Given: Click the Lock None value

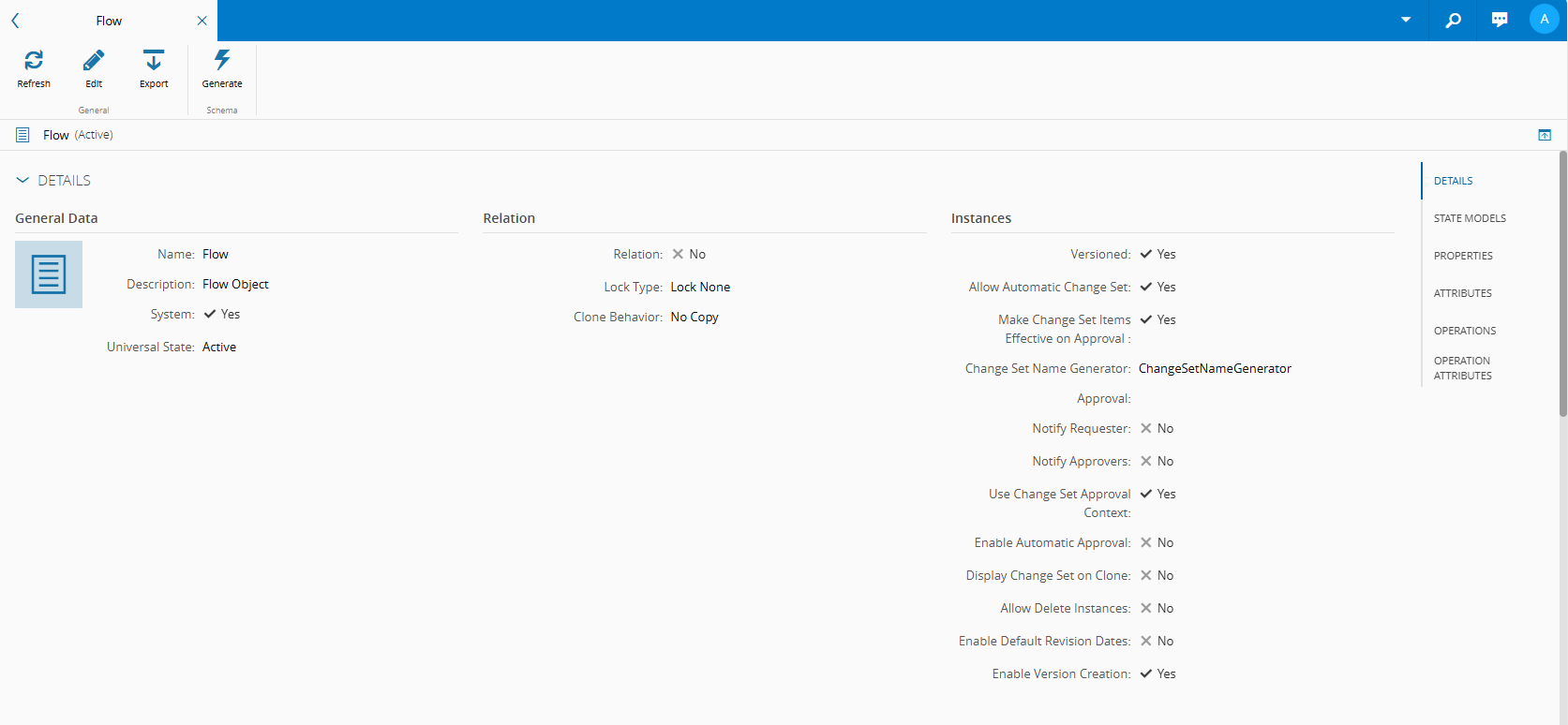Looking at the screenshot, I should [700, 287].
